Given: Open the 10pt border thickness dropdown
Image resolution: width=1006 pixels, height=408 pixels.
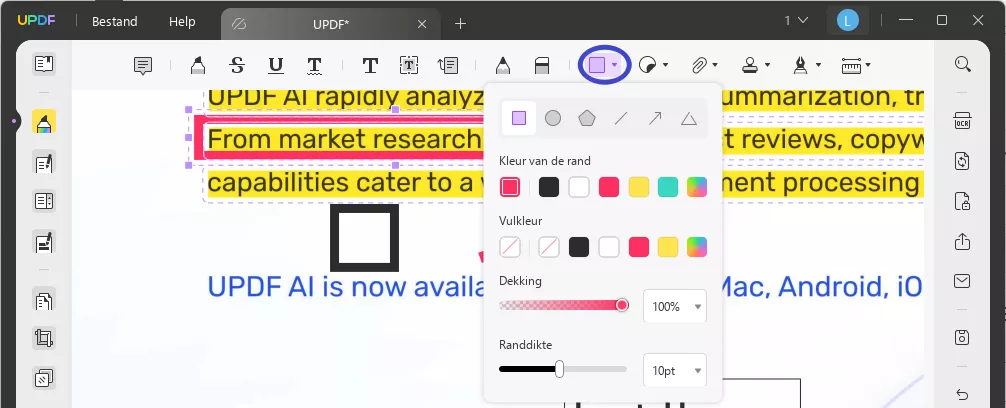Looking at the screenshot, I should (x=675, y=371).
